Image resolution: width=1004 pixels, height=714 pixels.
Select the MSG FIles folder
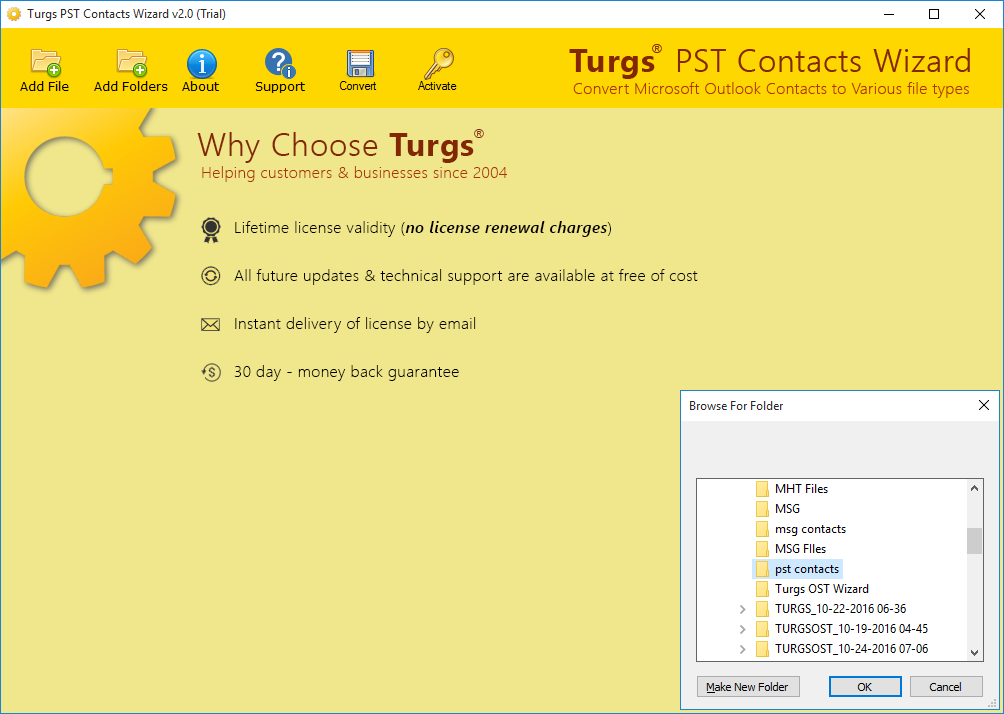(x=800, y=549)
